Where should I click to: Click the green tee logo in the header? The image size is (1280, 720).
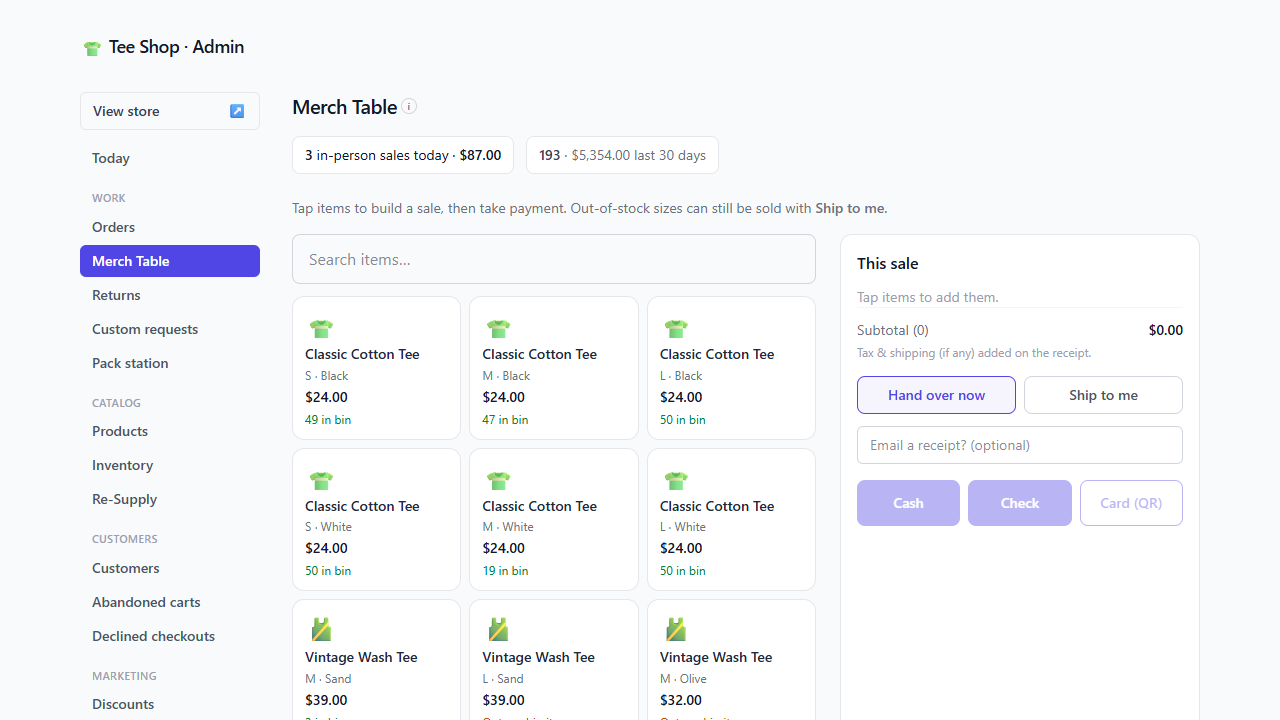[92, 48]
